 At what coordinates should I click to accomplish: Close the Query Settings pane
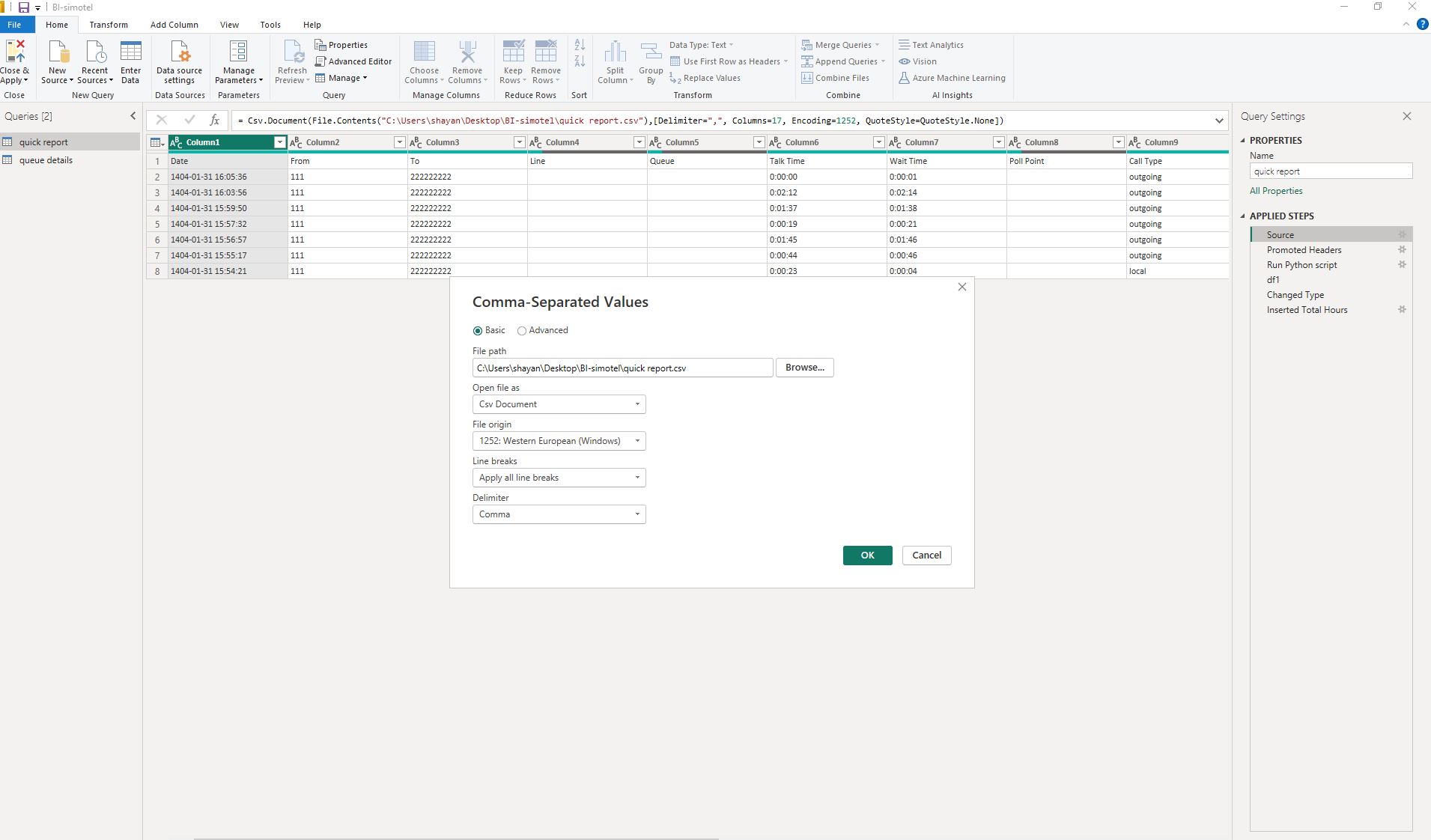pyautogui.click(x=1407, y=116)
